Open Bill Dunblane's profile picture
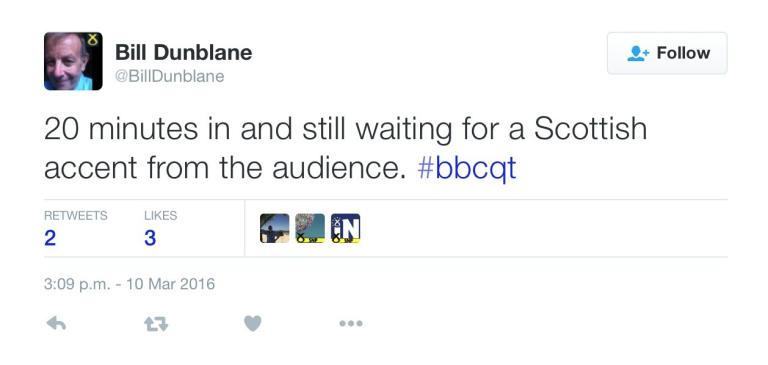The image size is (768, 365). point(73,61)
